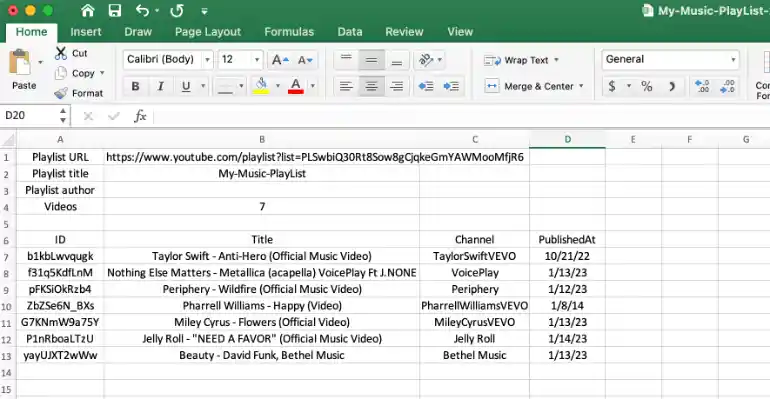Open the text Orientation button
Screen dimensions: 770x399
click(x=426, y=60)
